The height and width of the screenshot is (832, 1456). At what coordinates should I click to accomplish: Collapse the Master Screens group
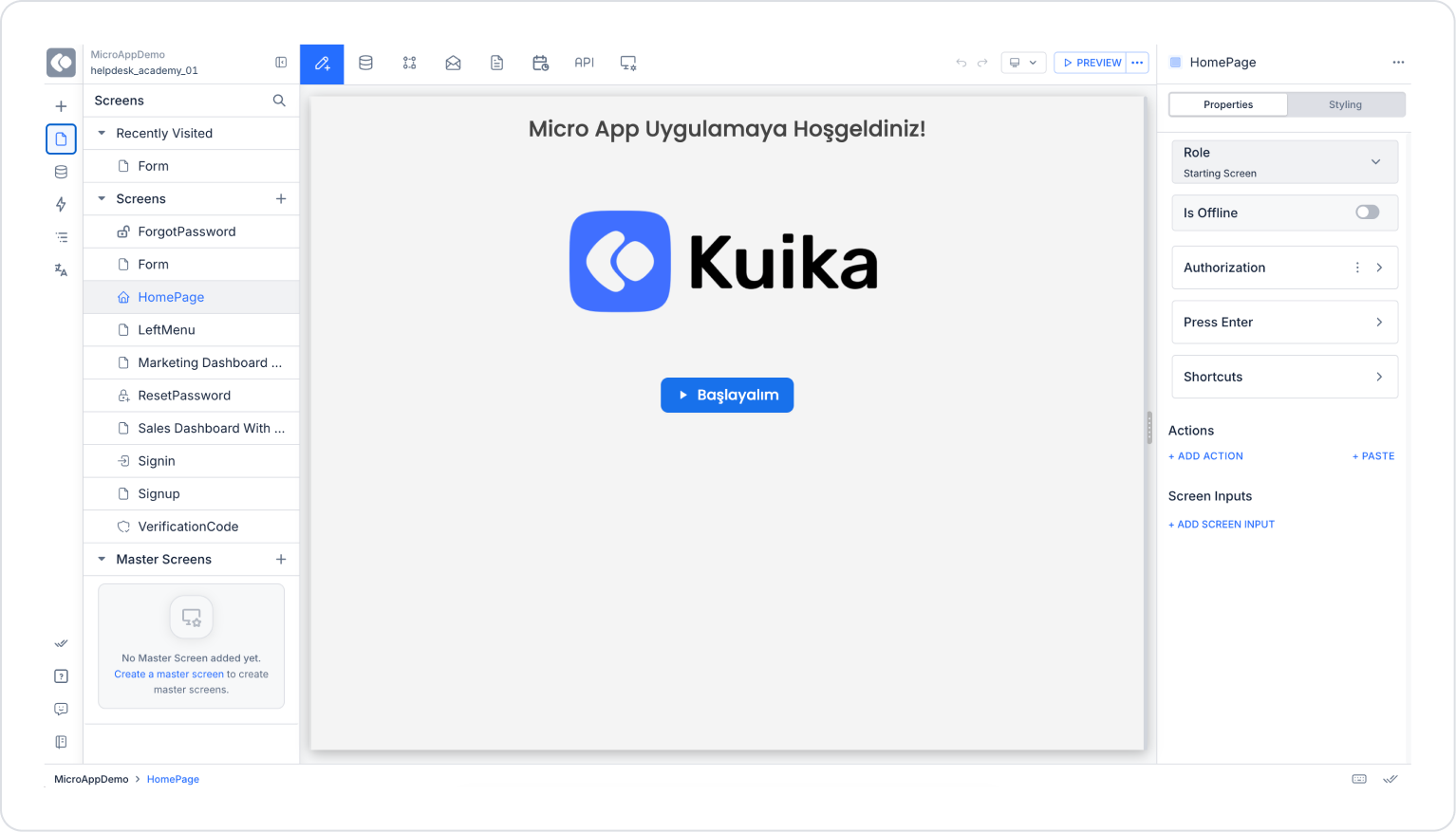coord(102,560)
